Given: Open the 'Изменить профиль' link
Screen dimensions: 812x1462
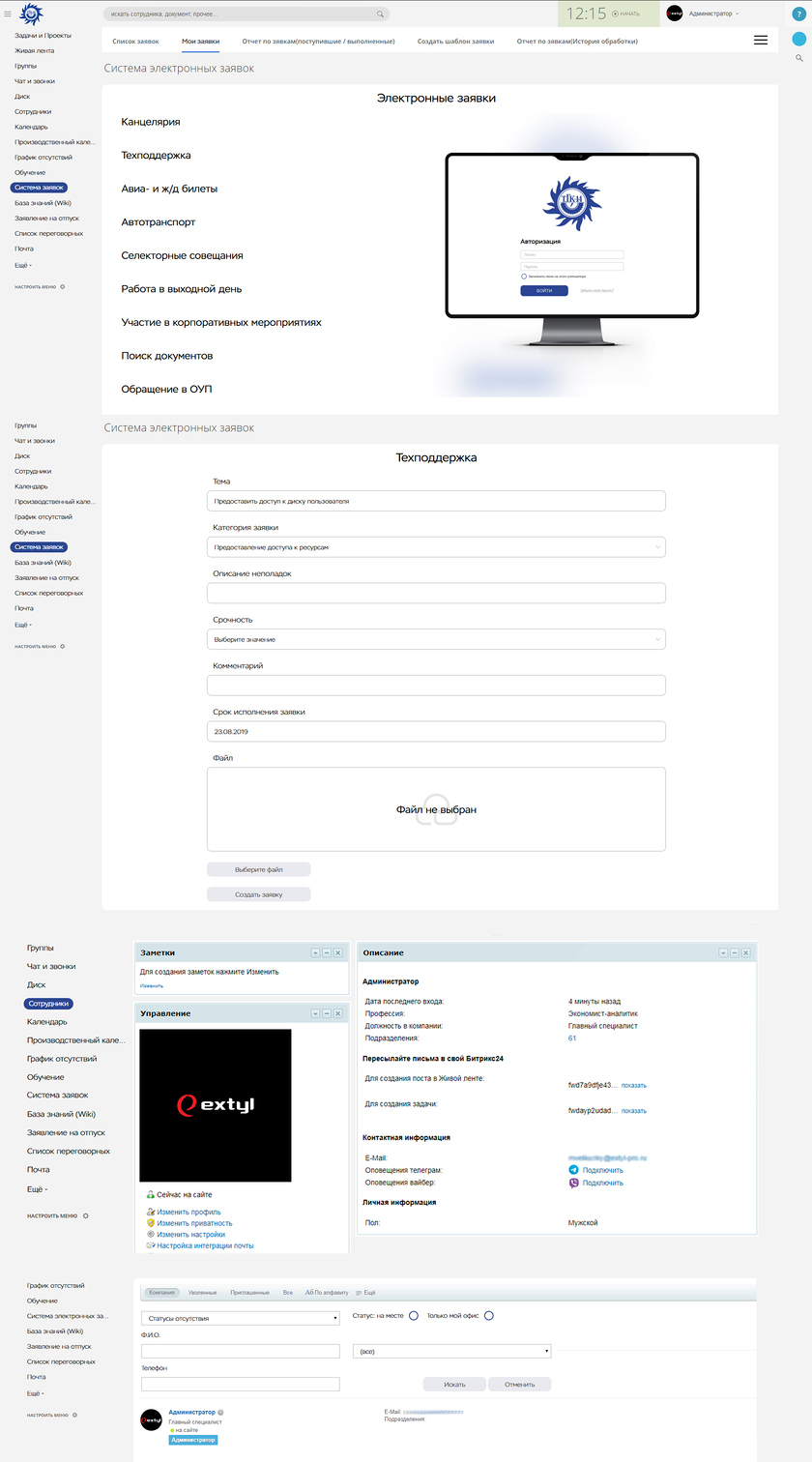Looking at the screenshot, I should 188,1212.
